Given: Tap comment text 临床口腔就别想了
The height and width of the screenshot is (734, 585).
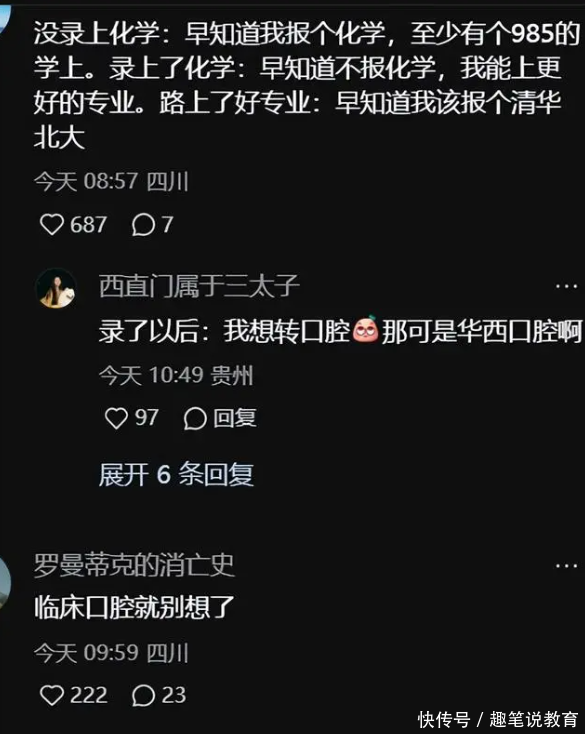Looking at the screenshot, I should [134, 607].
